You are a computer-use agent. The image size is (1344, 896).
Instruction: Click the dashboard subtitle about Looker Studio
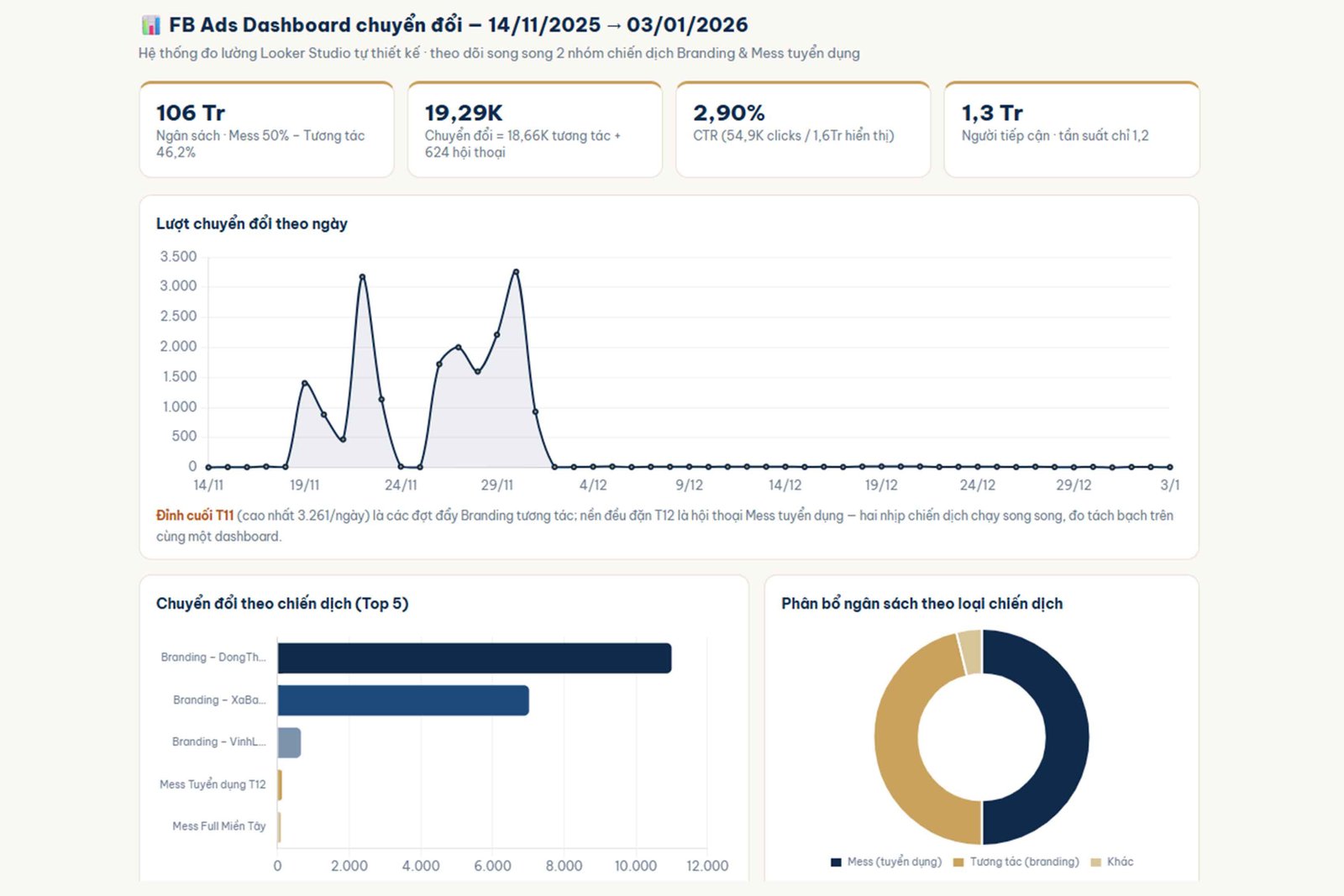499,53
